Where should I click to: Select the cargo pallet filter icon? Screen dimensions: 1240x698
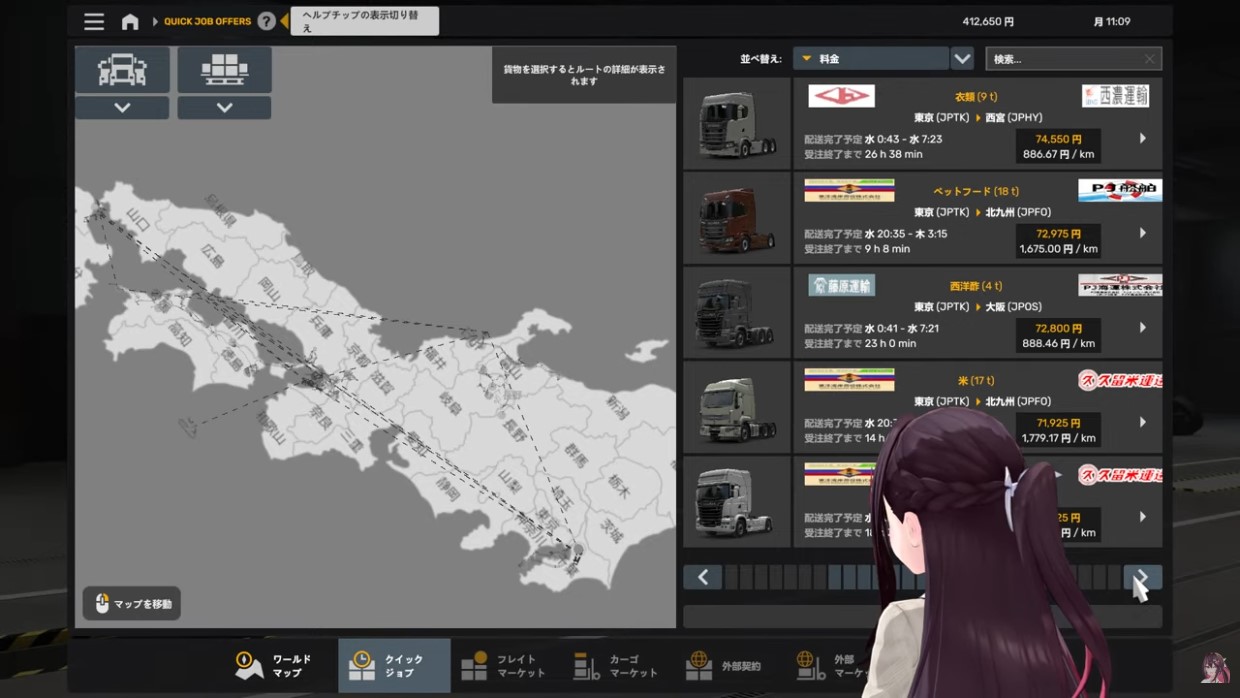tap(224, 70)
